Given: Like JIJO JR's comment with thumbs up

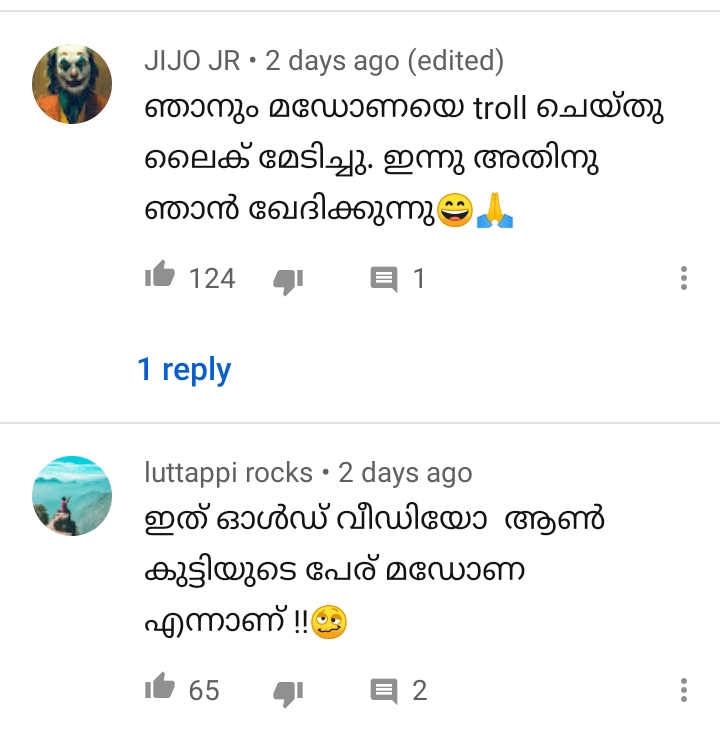Looking at the screenshot, I should [160, 275].
